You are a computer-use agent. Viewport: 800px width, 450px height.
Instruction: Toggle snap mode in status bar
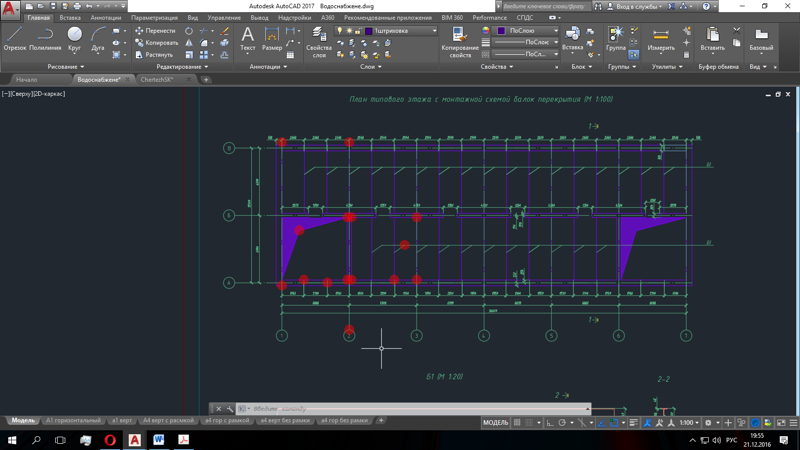click(x=529, y=422)
